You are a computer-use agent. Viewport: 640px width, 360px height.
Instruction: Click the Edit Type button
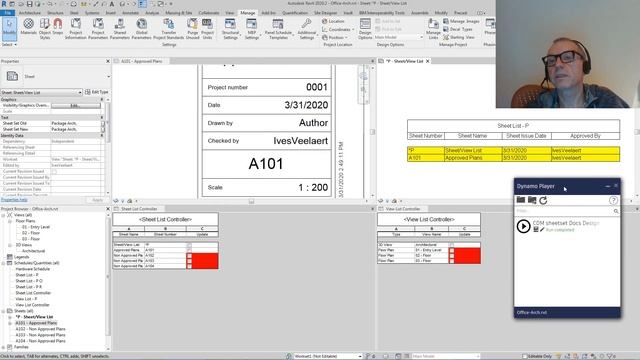(x=97, y=92)
